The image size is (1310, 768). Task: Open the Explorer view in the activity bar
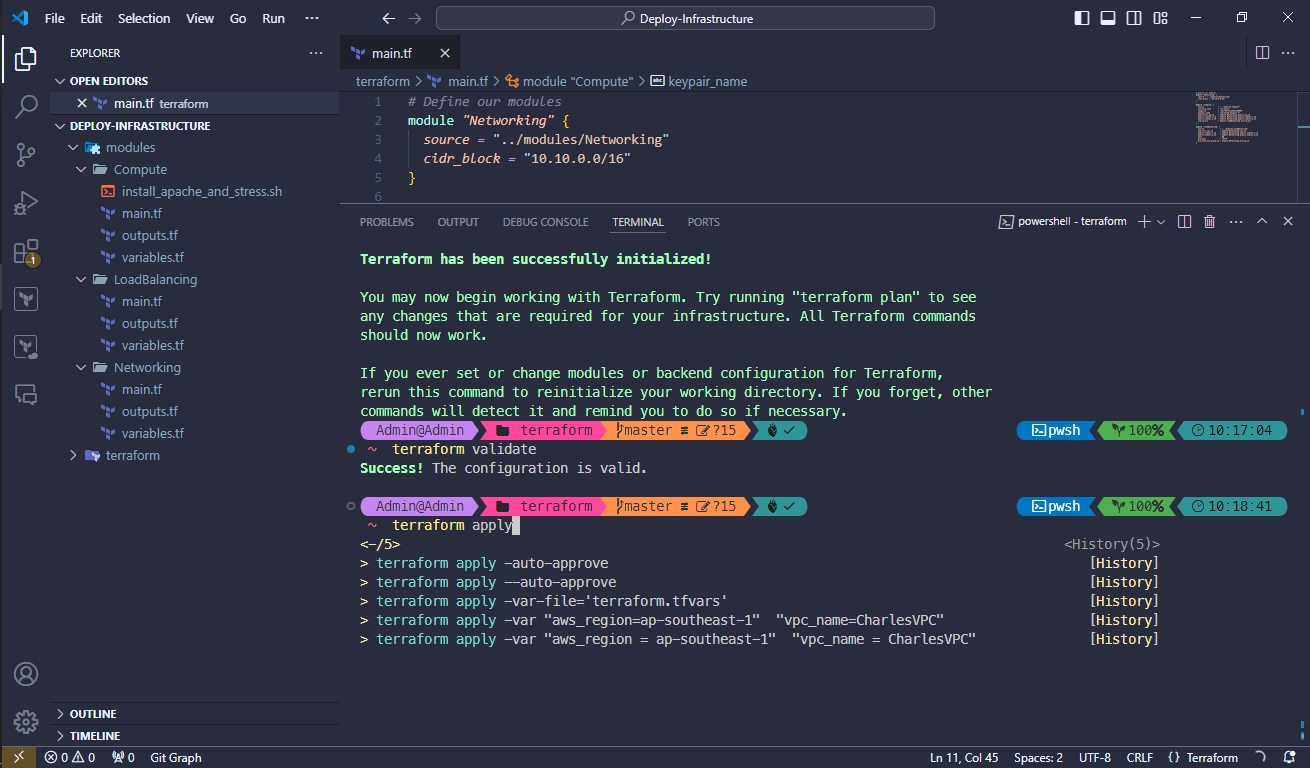tap(26, 59)
